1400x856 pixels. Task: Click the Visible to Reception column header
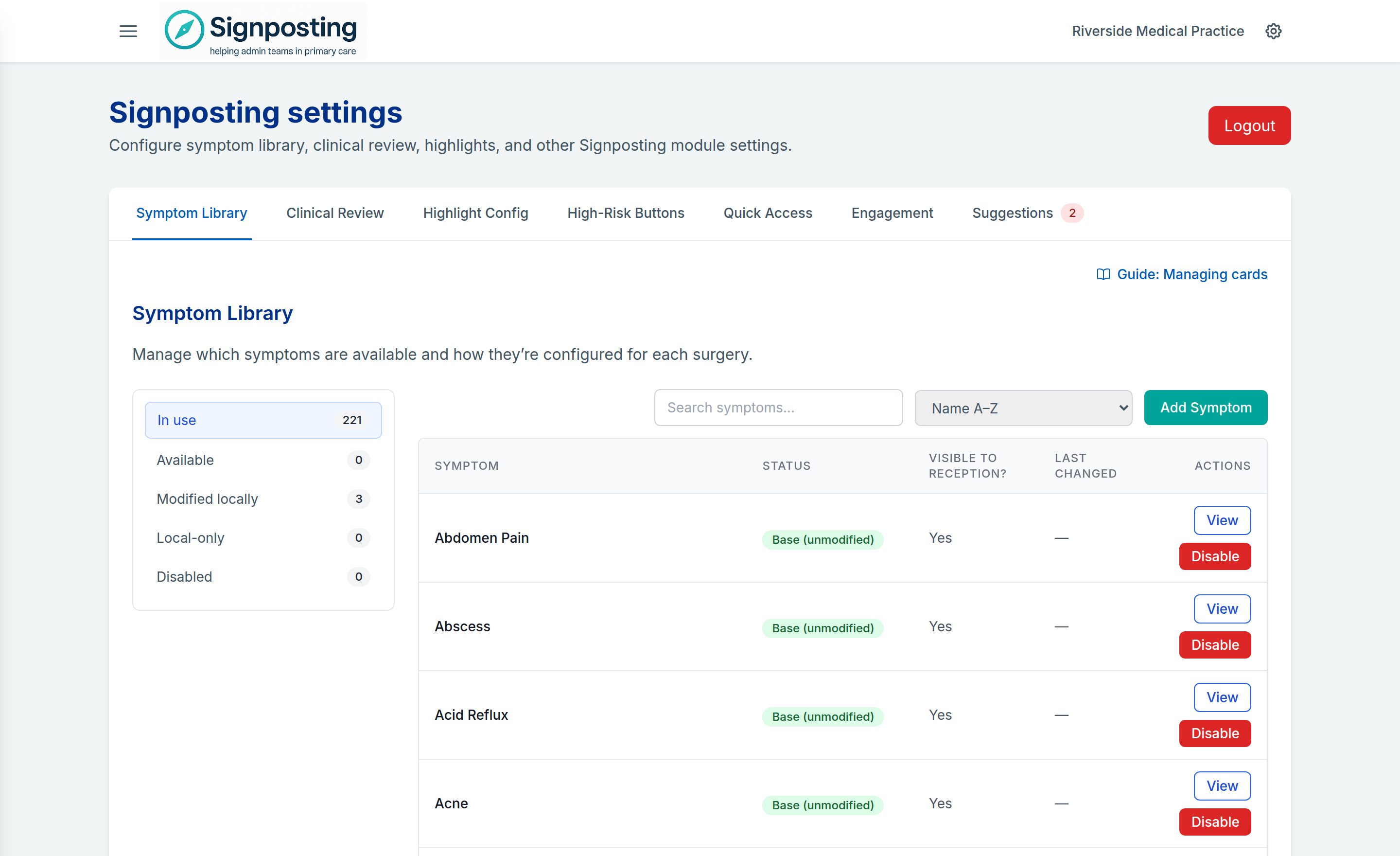(x=968, y=466)
